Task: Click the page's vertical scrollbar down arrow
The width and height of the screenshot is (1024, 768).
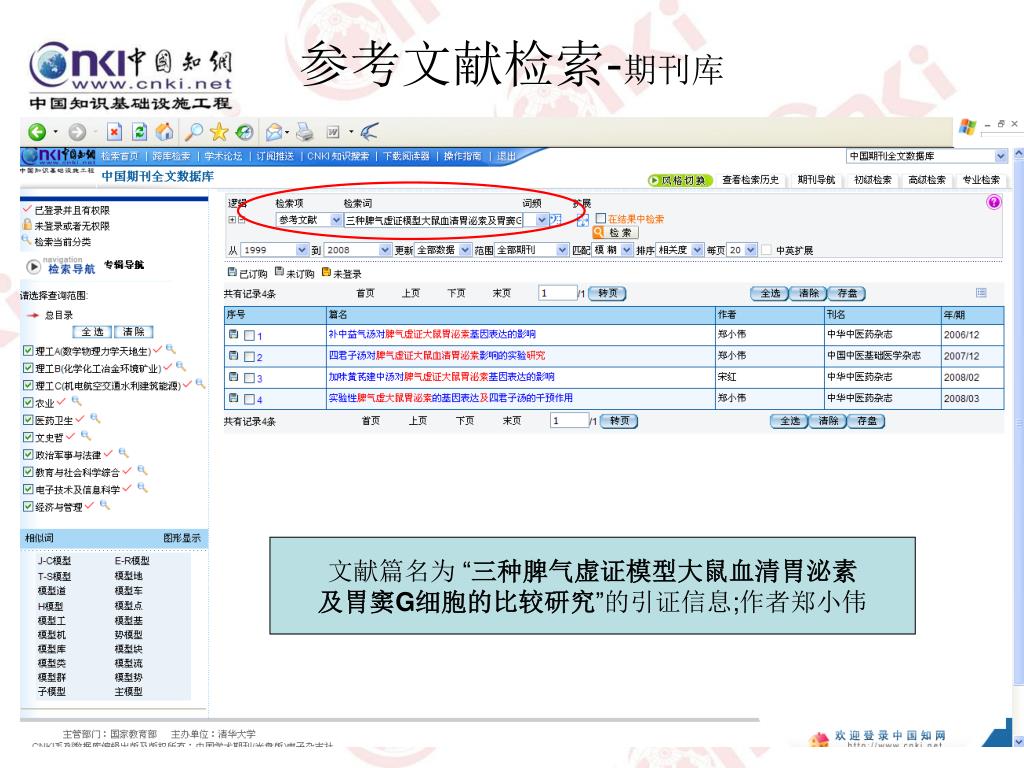Action: (1017, 742)
